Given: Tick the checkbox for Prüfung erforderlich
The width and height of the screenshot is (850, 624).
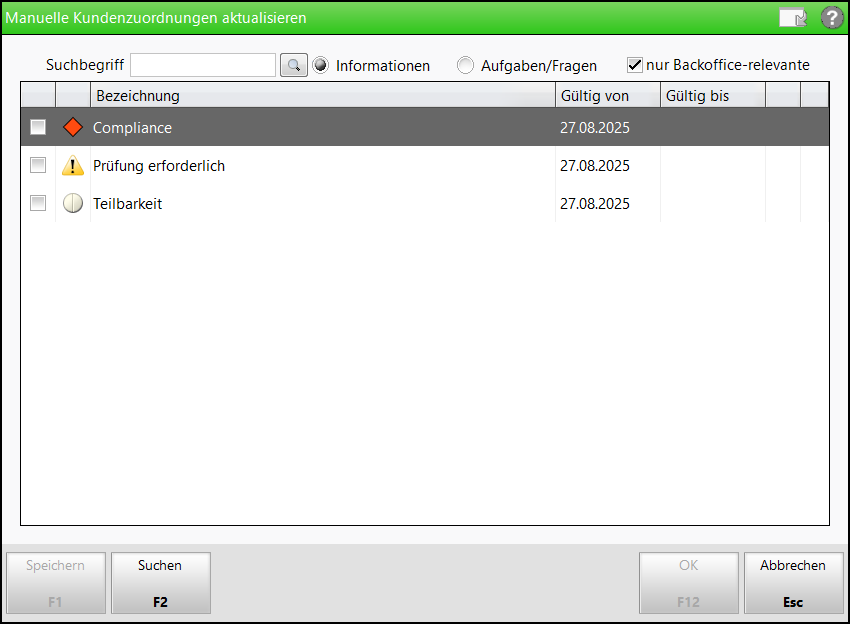Looking at the screenshot, I should click(38, 165).
